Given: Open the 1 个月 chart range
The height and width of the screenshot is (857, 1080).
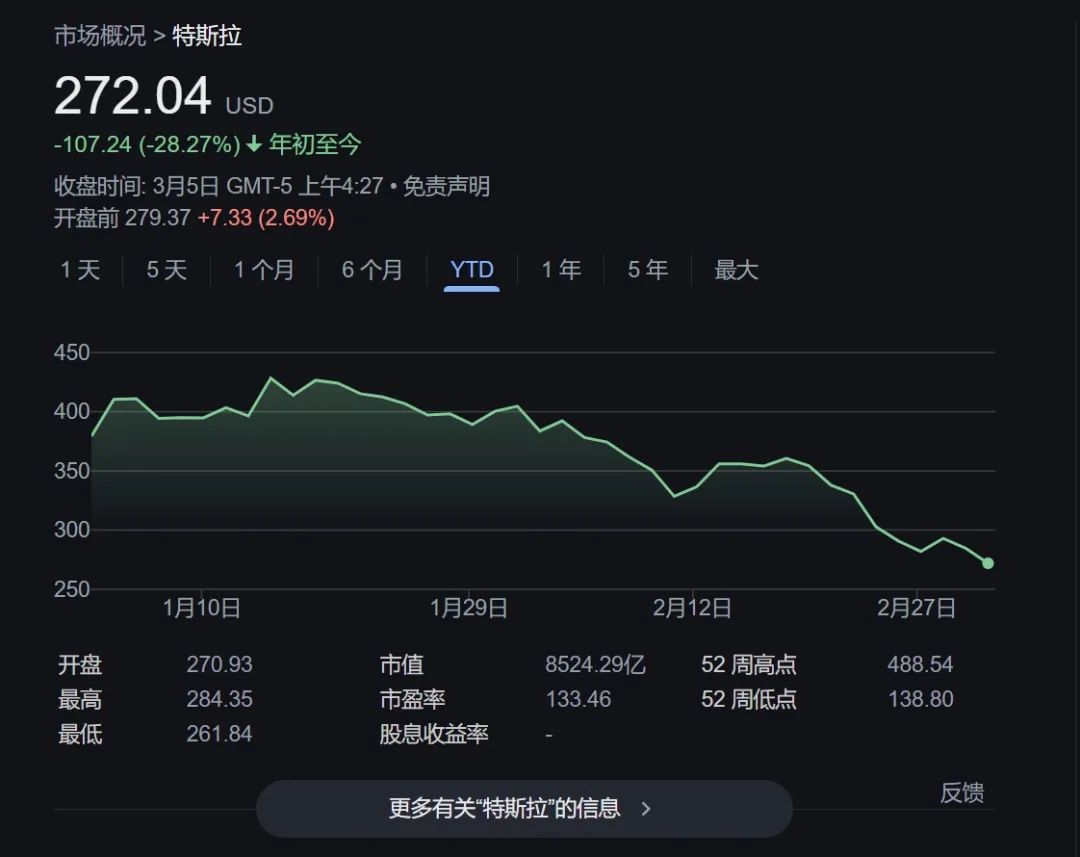Looking at the screenshot, I should pyautogui.click(x=264, y=270).
